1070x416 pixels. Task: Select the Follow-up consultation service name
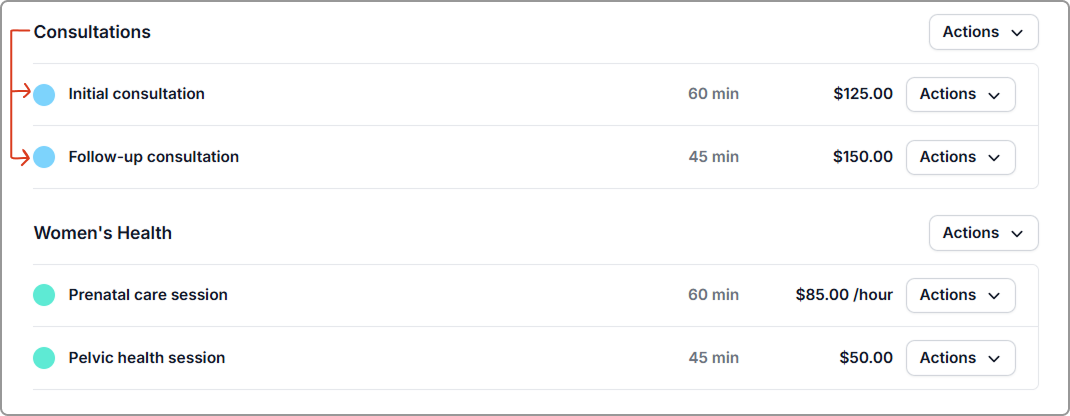coord(153,157)
